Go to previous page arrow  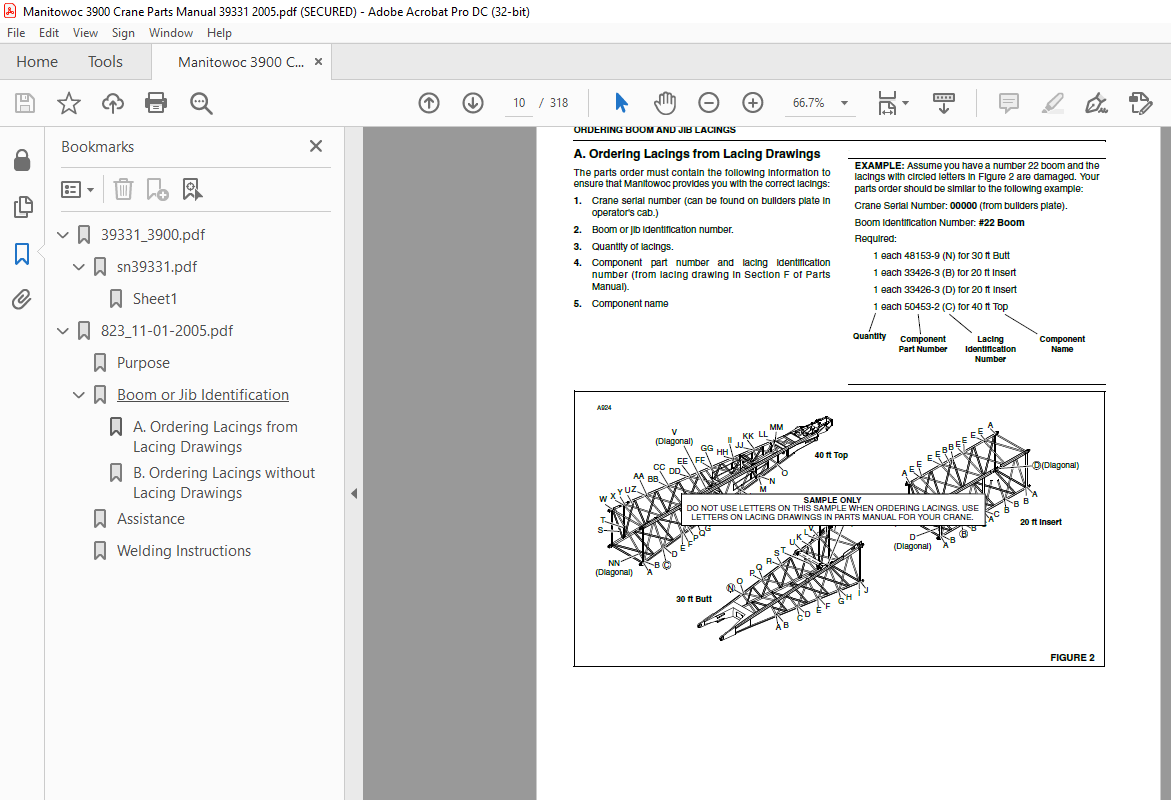pos(429,103)
